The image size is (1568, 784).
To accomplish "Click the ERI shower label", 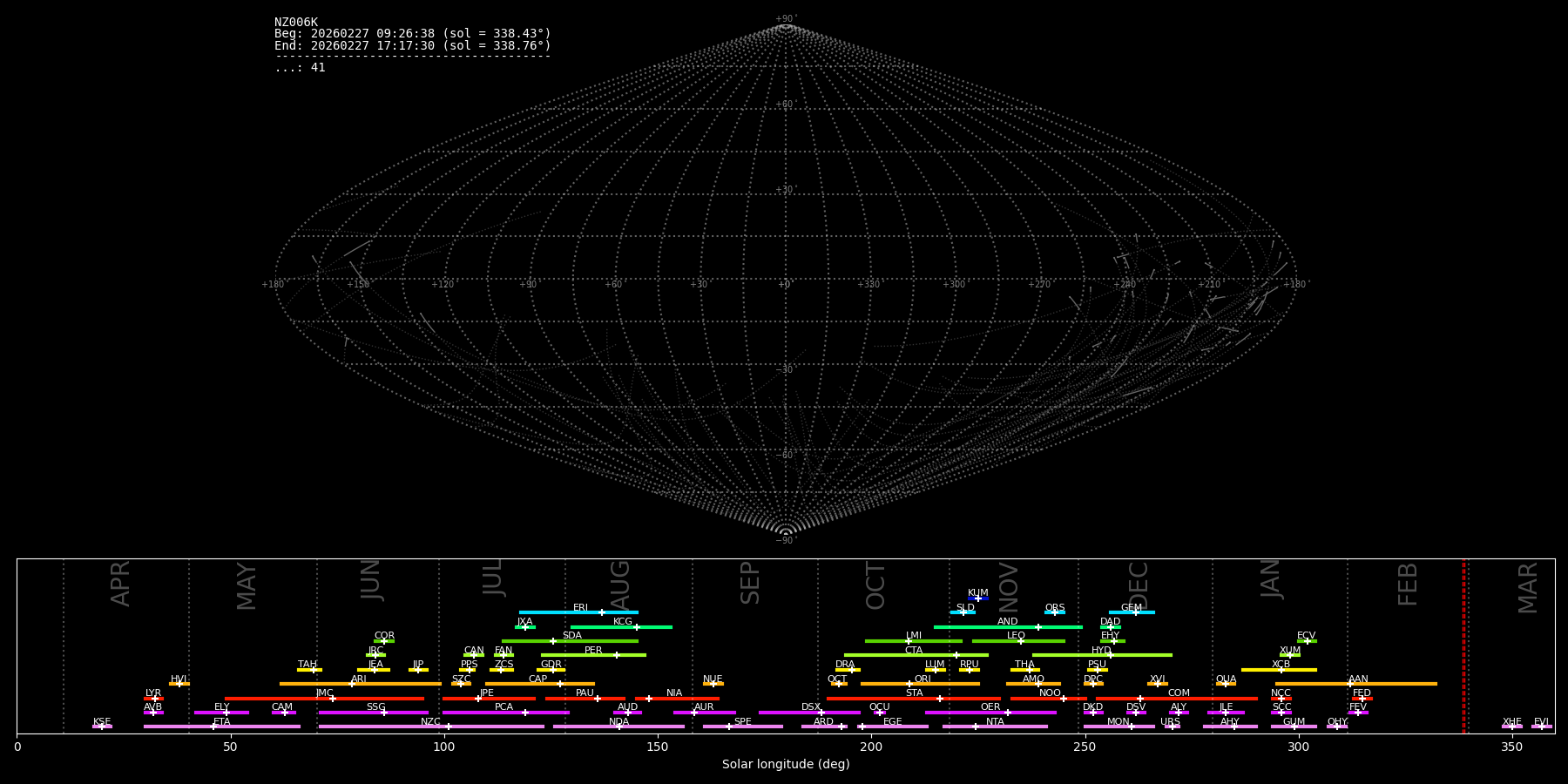I will click(x=581, y=608).
